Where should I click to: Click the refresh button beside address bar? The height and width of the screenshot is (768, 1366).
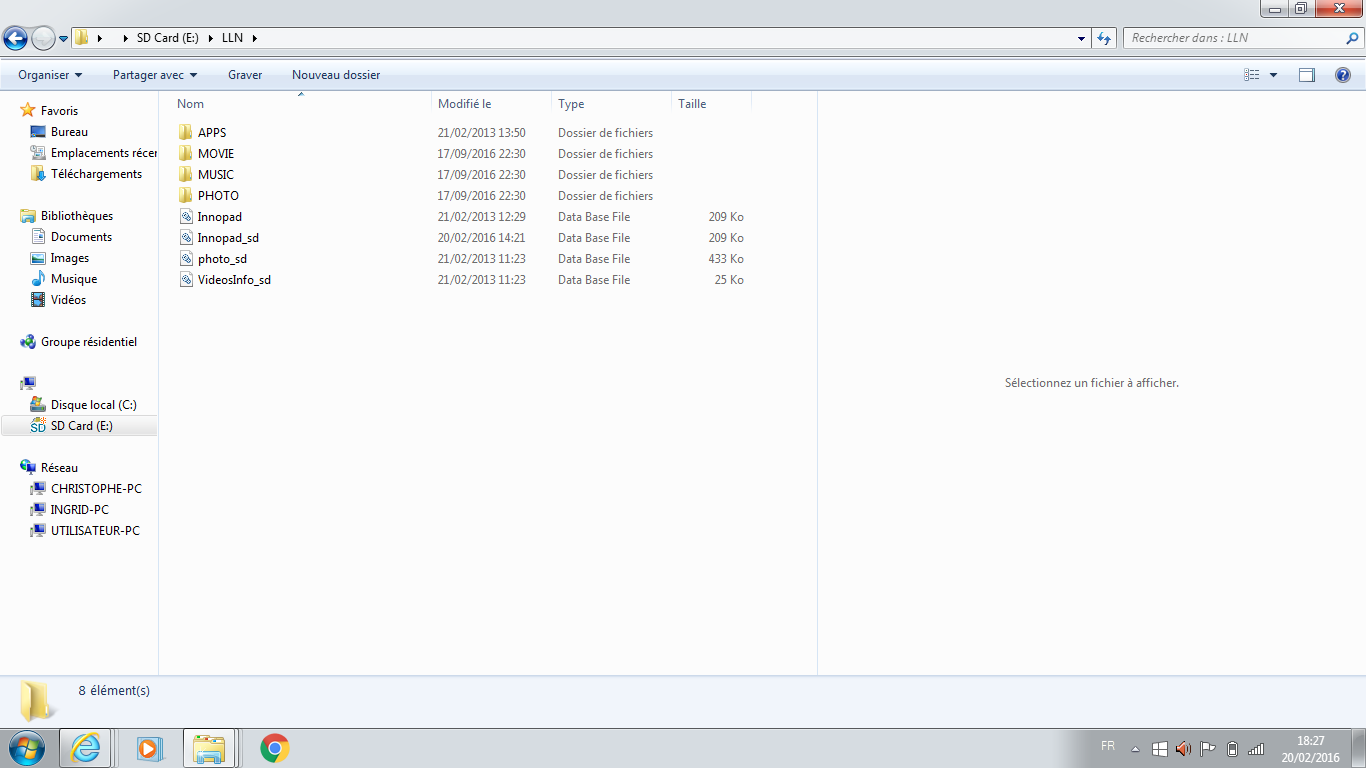[x=1104, y=39]
